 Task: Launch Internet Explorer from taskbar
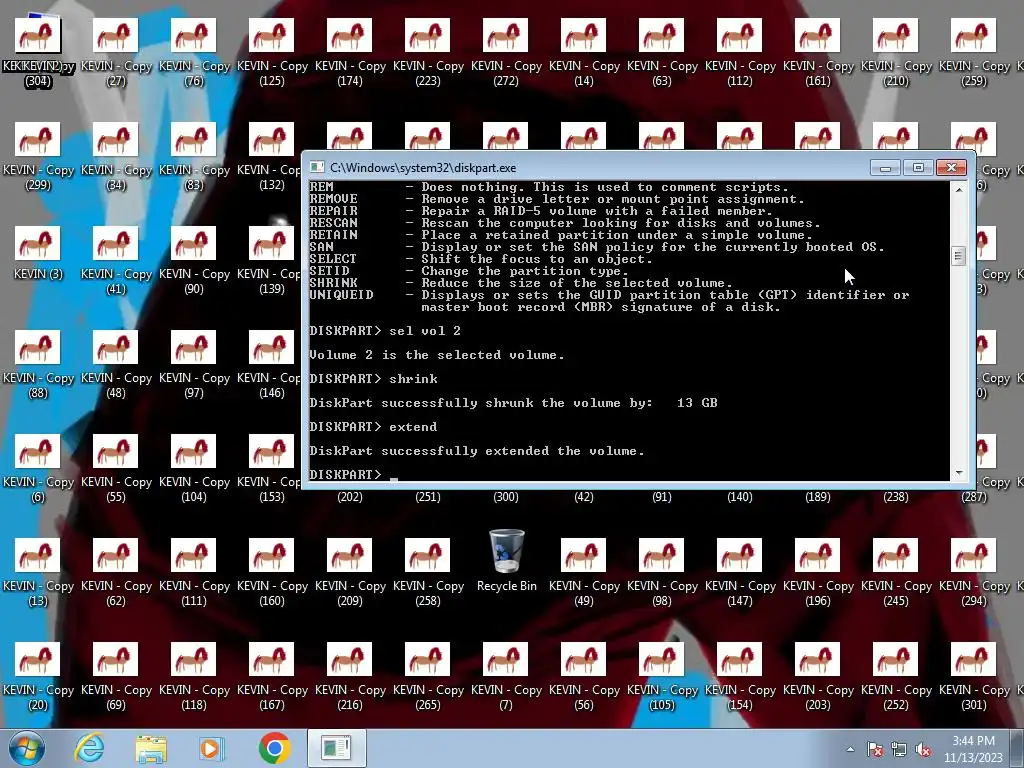point(89,748)
